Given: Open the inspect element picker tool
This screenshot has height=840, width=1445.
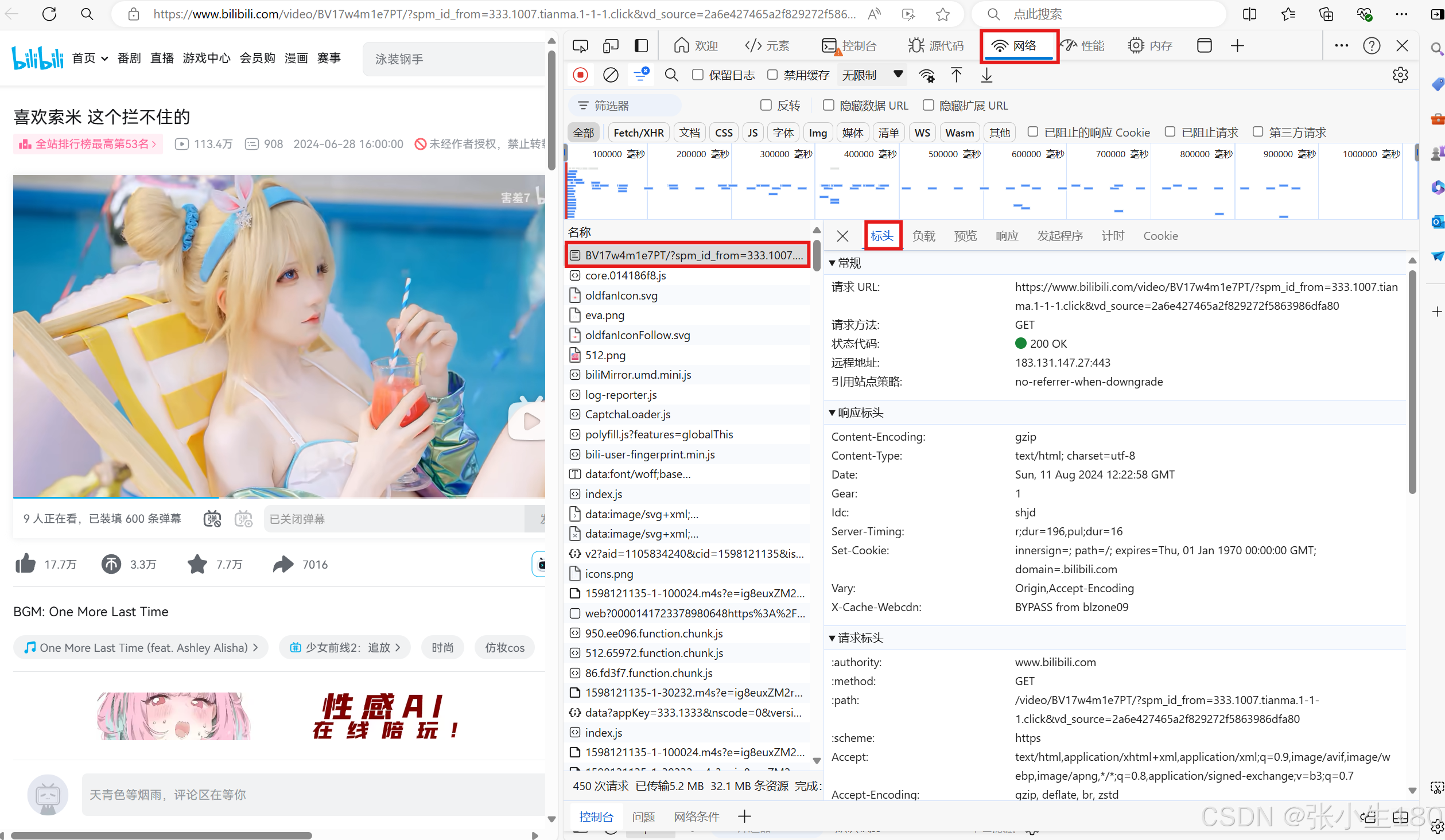Looking at the screenshot, I should click(580, 46).
